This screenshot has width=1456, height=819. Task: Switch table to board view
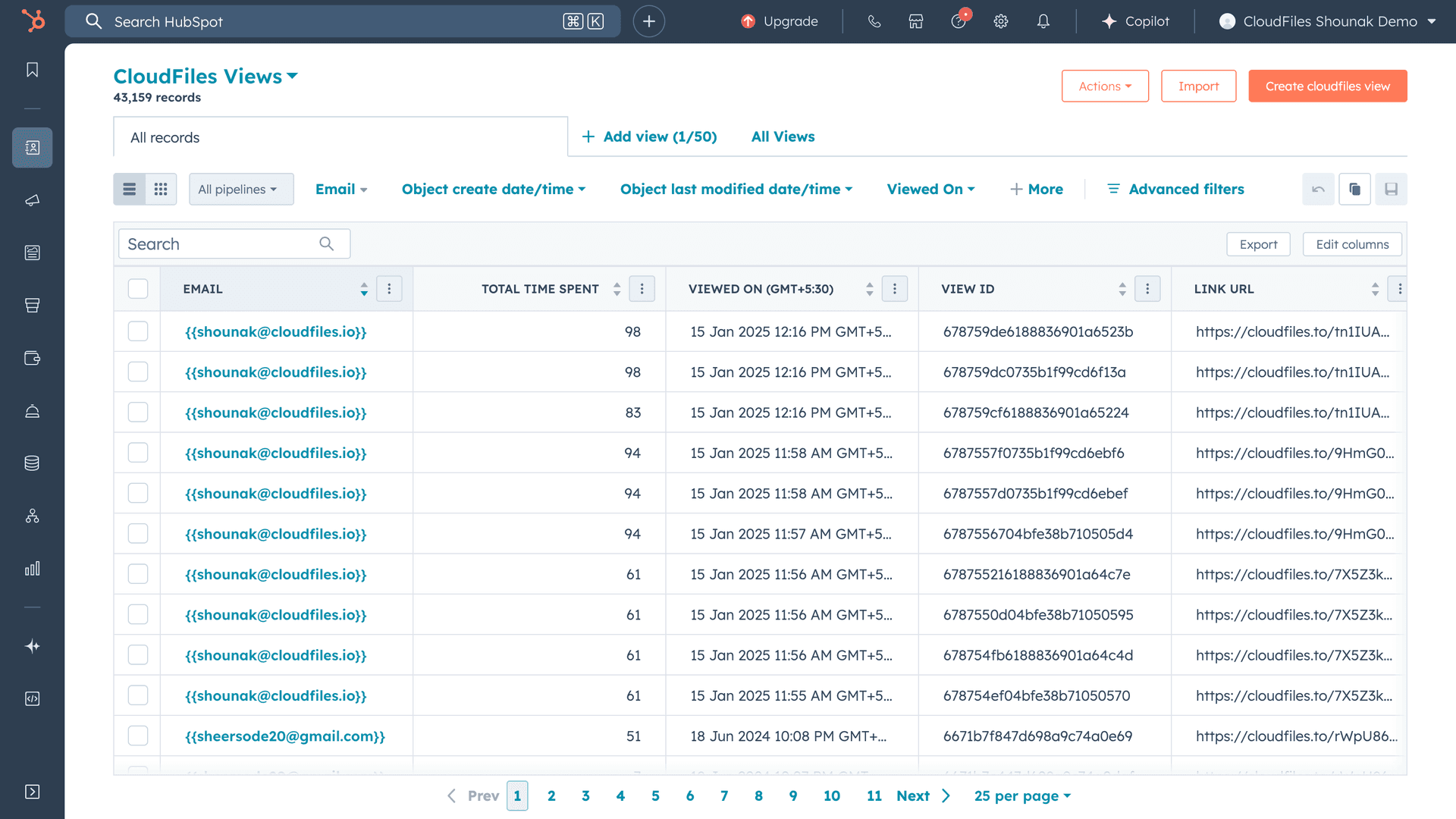(x=161, y=189)
